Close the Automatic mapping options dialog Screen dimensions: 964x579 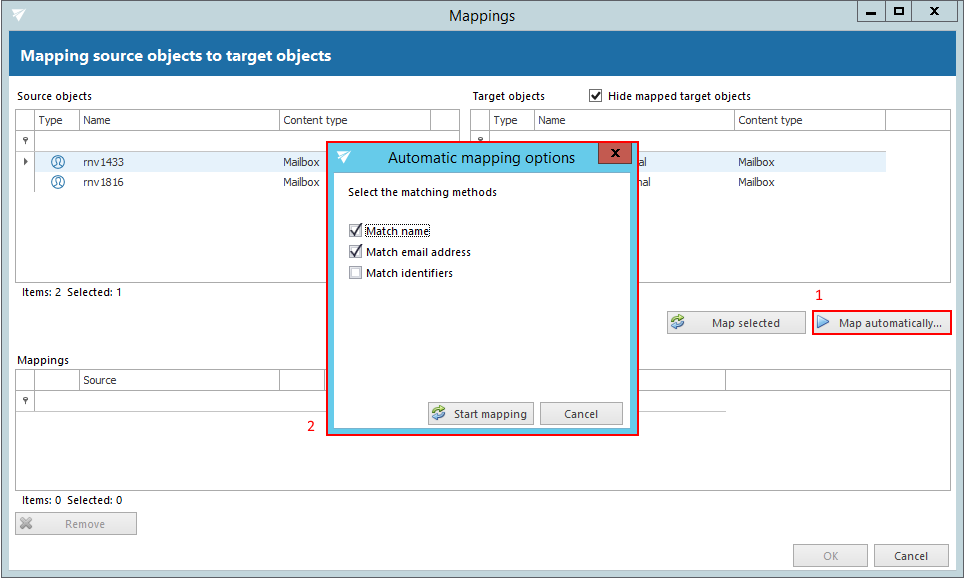(614, 154)
